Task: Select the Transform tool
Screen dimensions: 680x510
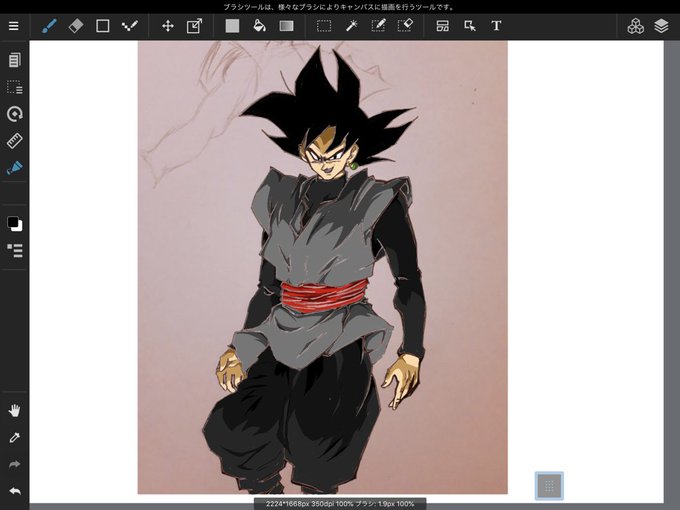Action: pos(194,26)
